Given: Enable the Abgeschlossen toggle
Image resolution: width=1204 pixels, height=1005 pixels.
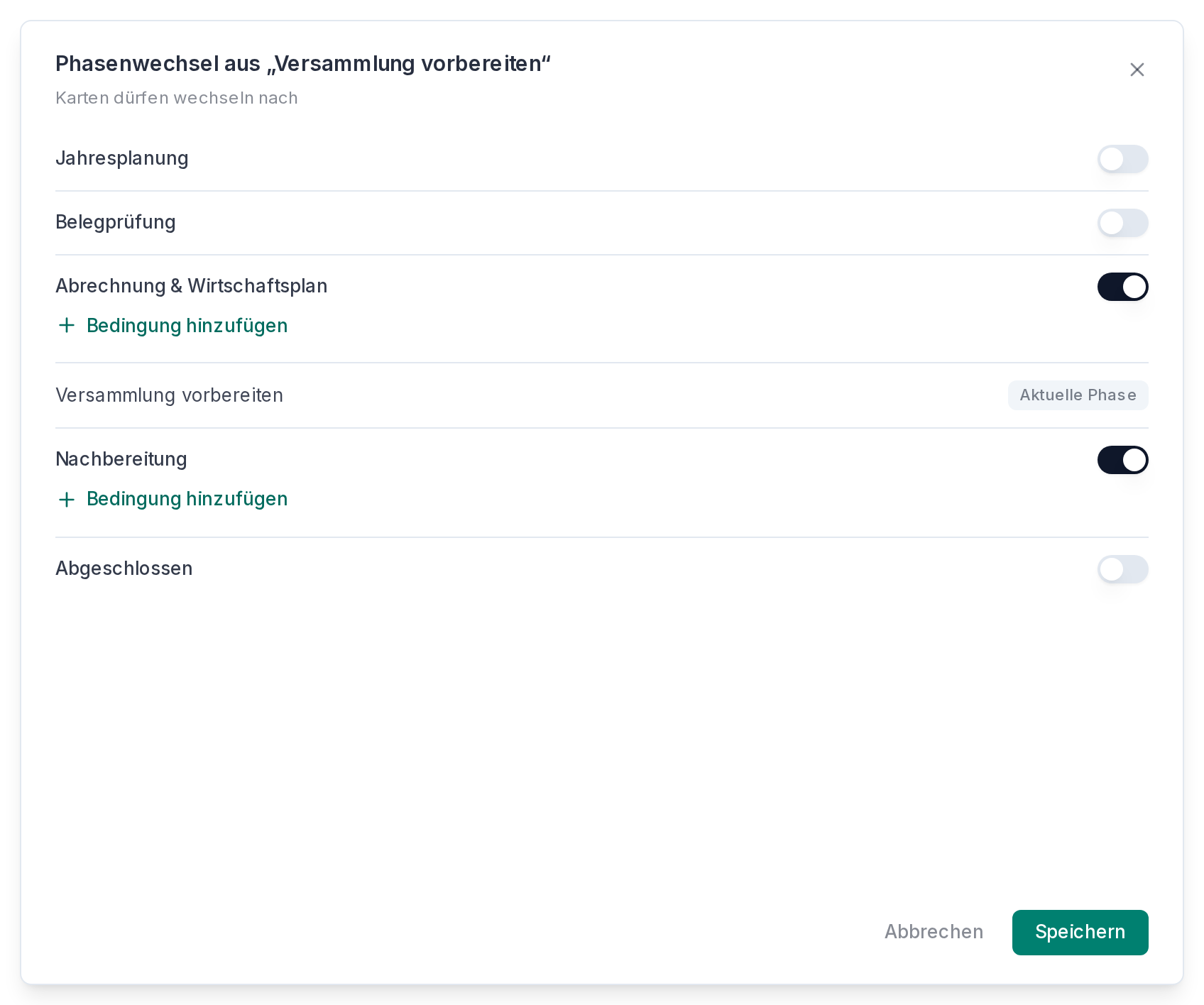Looking at the screenshot, I should tap(1122, 569).
